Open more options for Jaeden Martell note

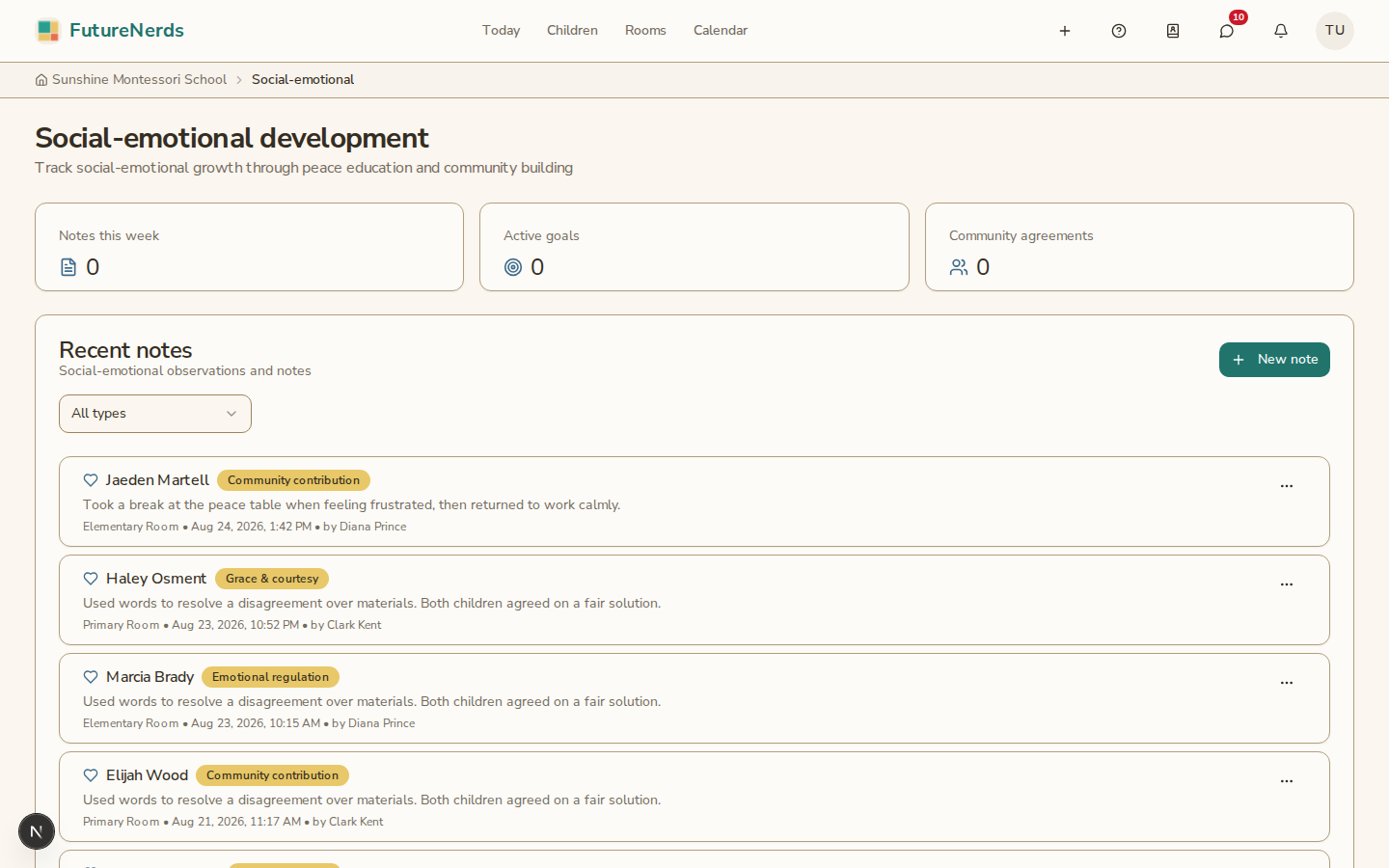pos(1287,486)
